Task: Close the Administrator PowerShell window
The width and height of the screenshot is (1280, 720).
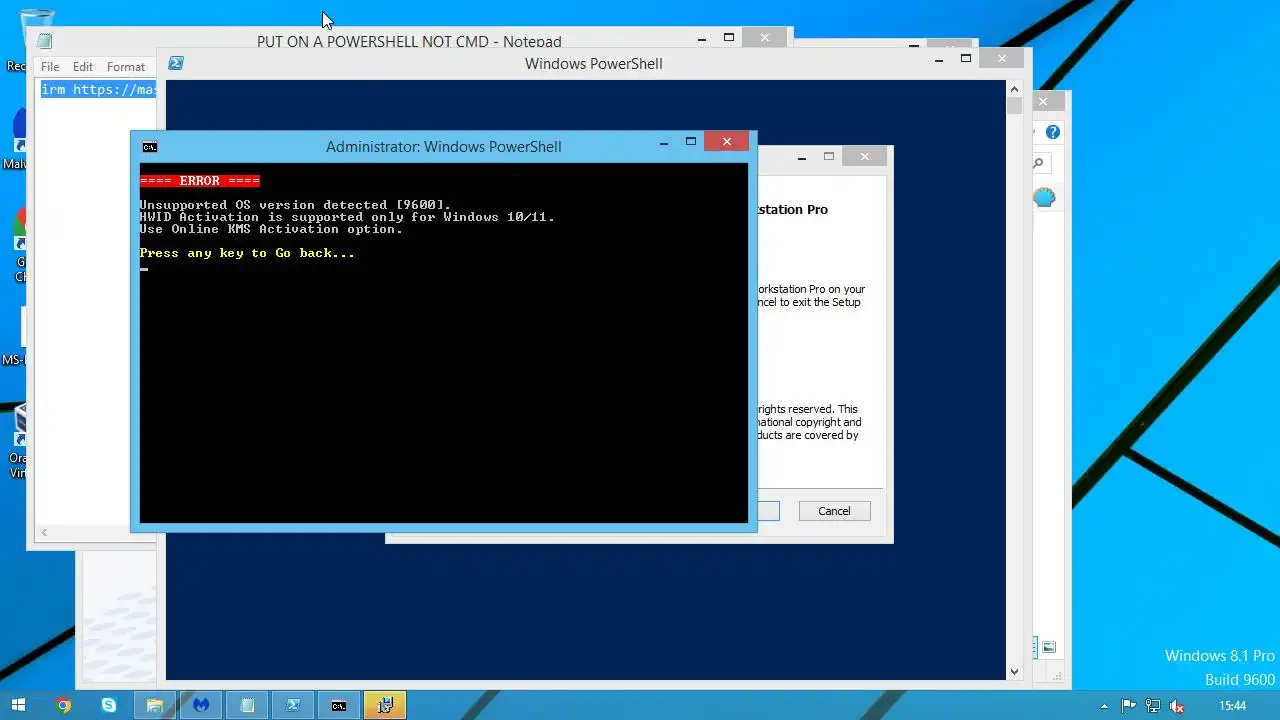Action: pos(727,142)
